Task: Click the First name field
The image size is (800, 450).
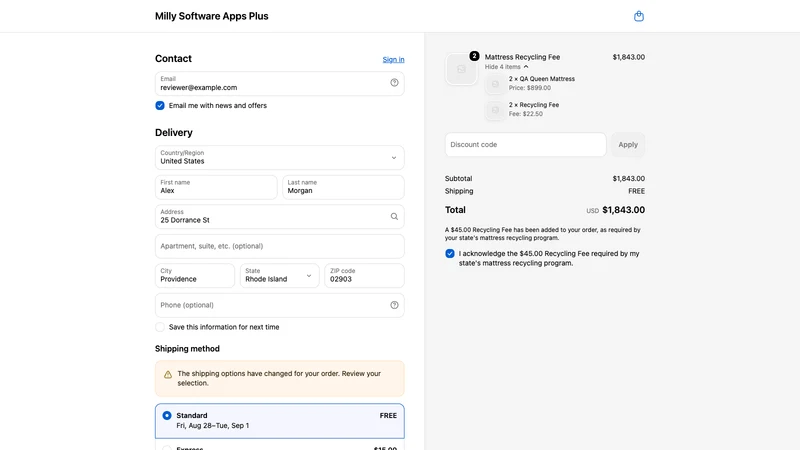Action: [216, 187]
